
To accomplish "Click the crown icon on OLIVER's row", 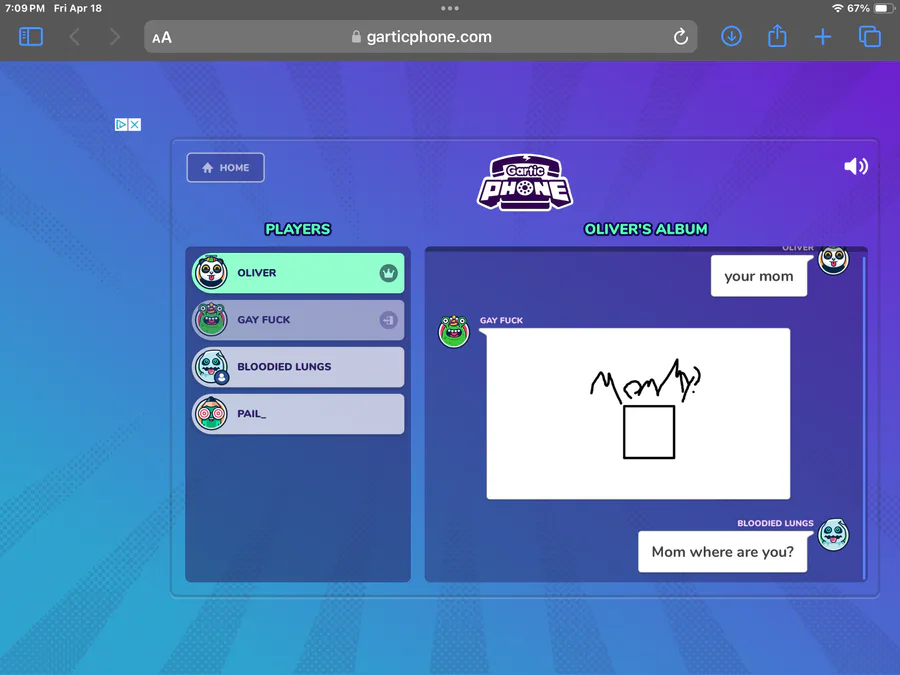I will [x=389, y=273].
